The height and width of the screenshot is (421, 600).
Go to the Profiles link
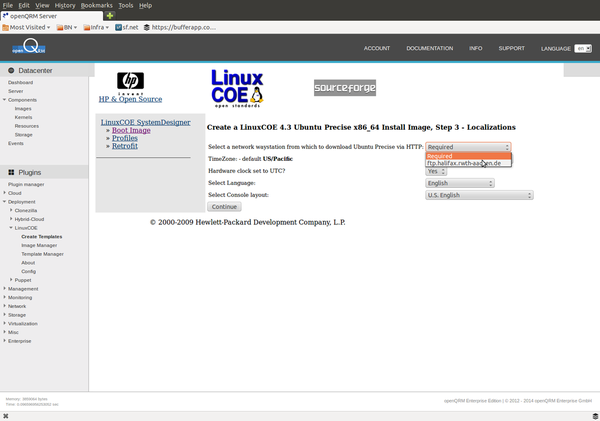[x=125, y=138]
